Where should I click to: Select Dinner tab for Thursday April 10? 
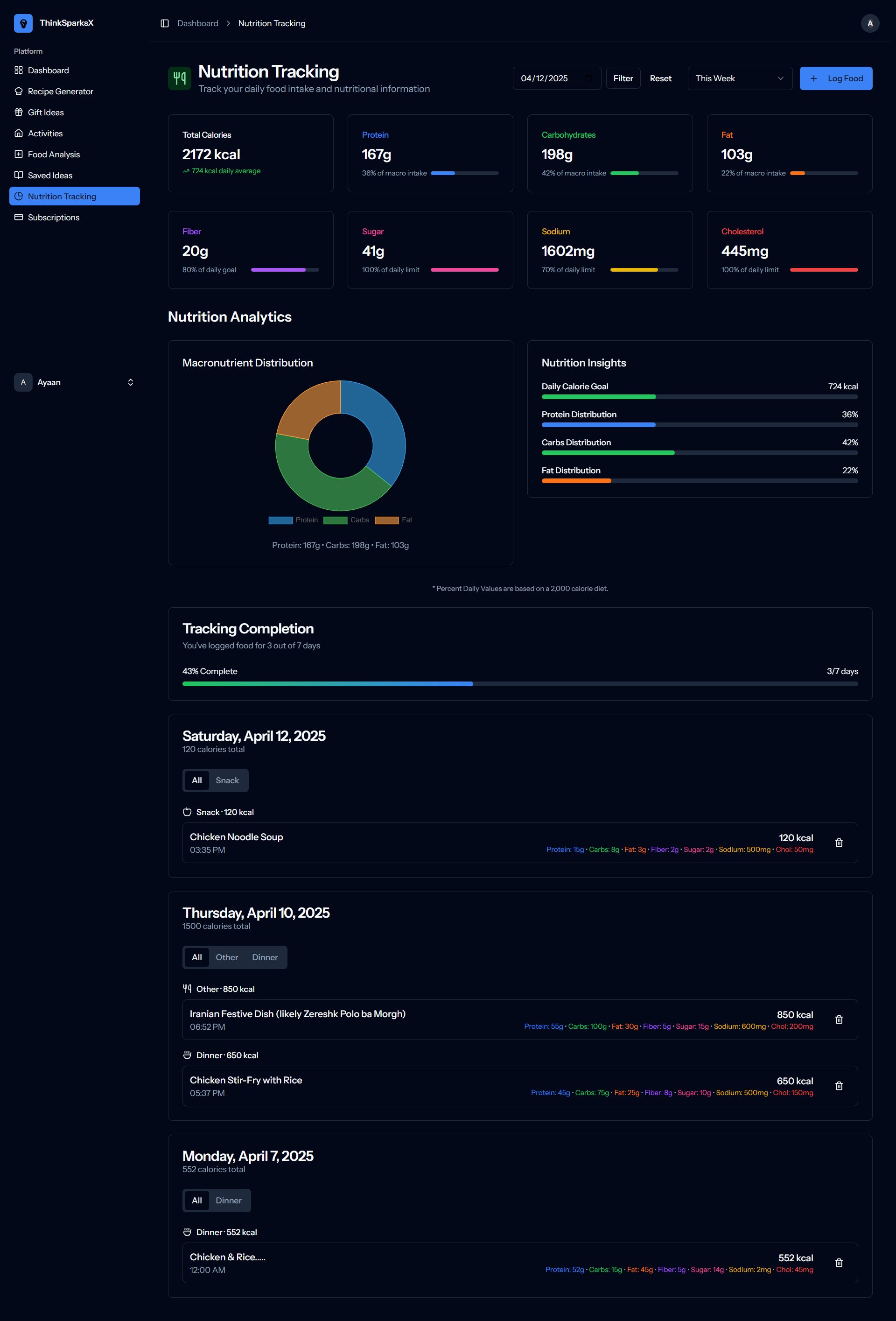coord(265,957)
